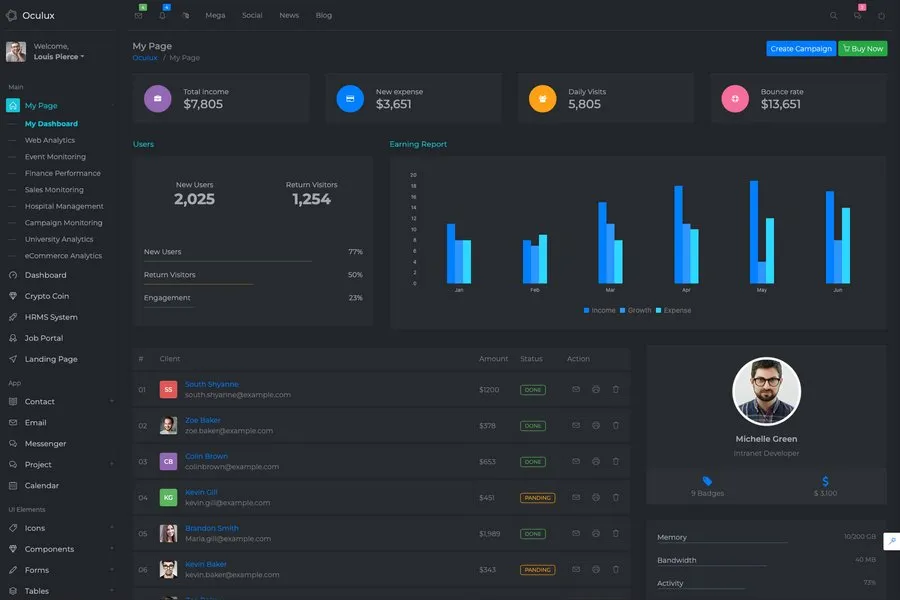Delete South Shyanne's row with trash icon
900x600 pixels.
(x=616, y=389)
